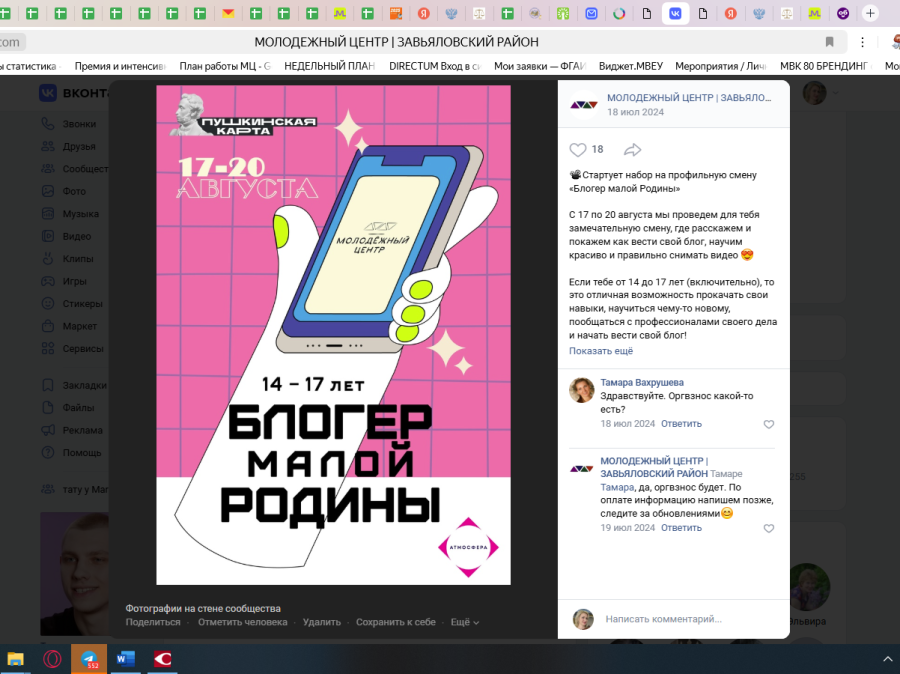Viewport: 900px width, 674px height.
Task: Open Реклама megaphone icon in VK sidebar
Action: point(48,430)
